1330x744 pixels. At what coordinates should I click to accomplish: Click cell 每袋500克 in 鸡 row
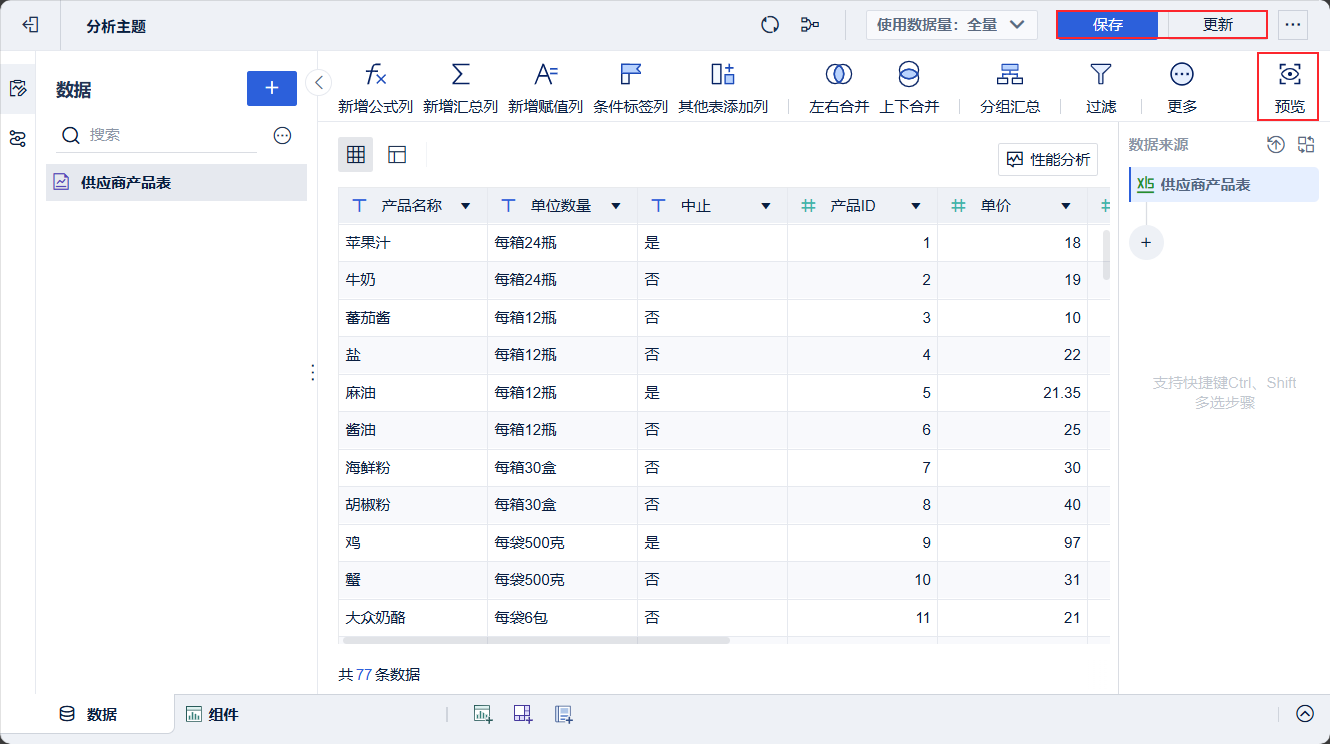[562, 543]
